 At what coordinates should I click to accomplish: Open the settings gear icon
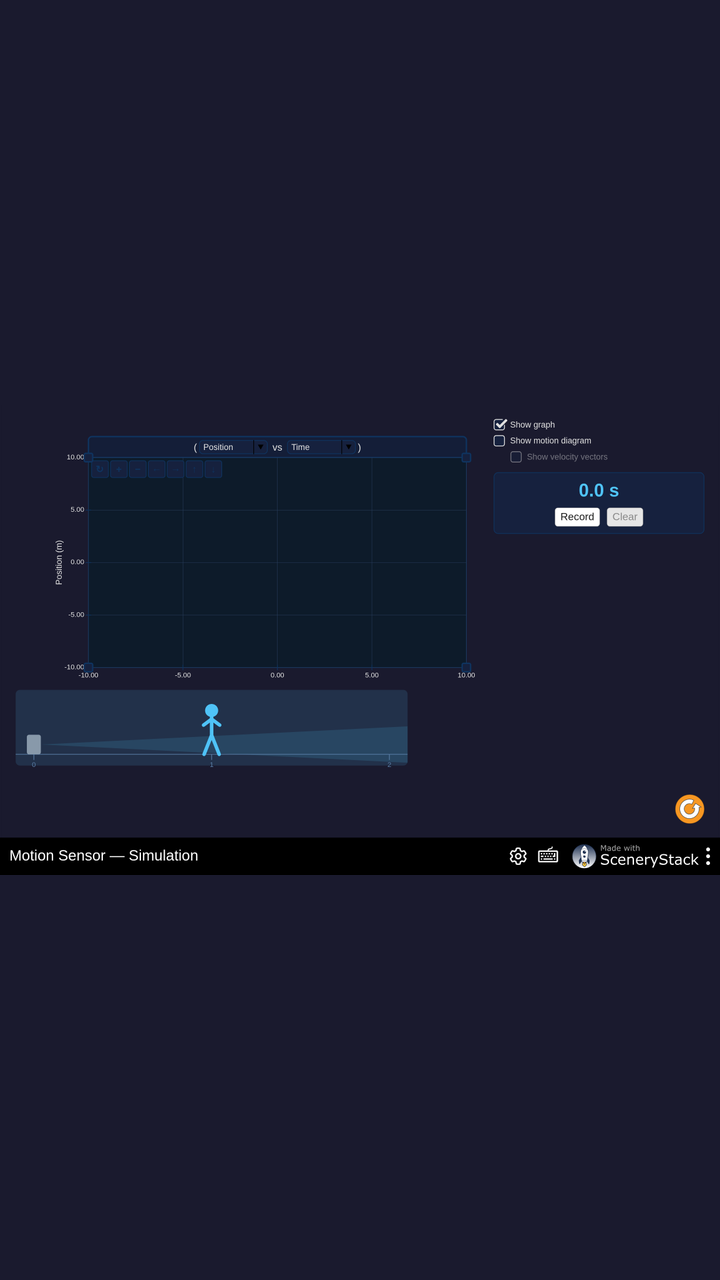[518, 856]
